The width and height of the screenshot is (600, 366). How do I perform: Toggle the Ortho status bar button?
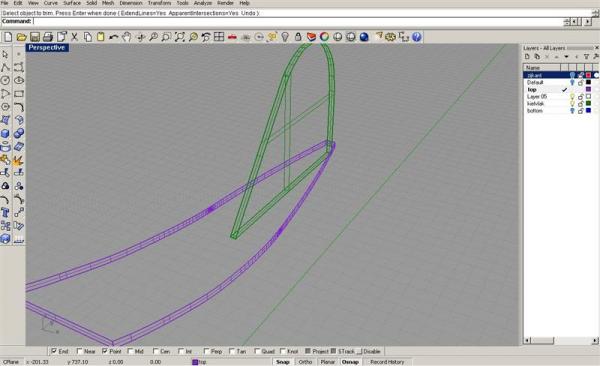(x=305, y=362)
